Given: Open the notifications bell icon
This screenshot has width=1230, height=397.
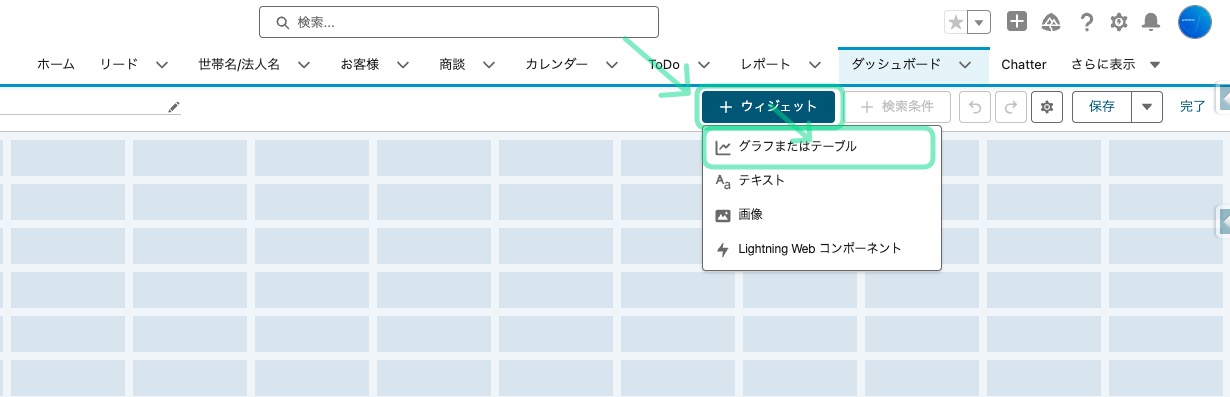Looking at the screenshot, I should click(x=1151, y=22).
